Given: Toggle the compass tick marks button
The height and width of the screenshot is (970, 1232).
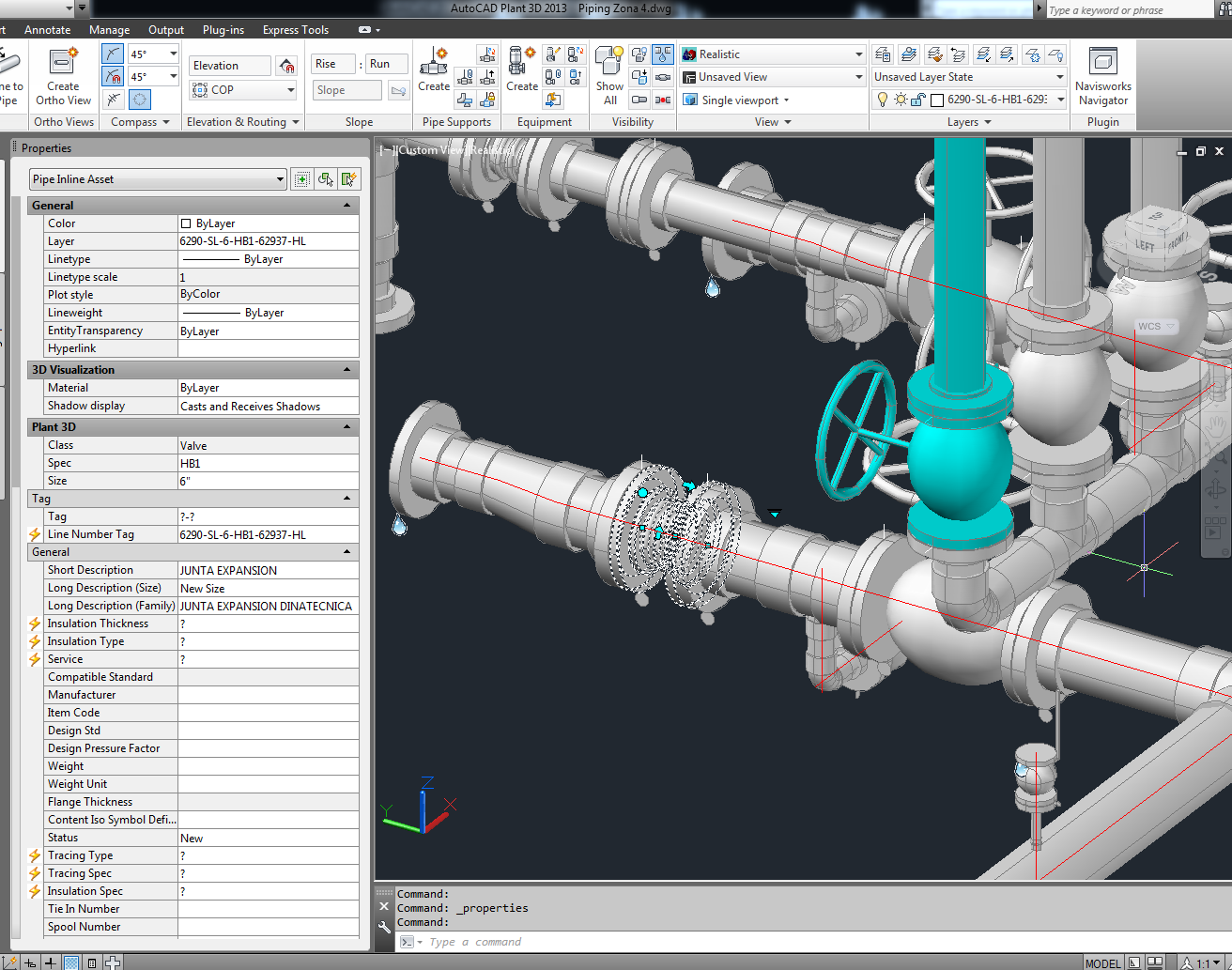Looking at the screenshot, I should coord(113,100).
